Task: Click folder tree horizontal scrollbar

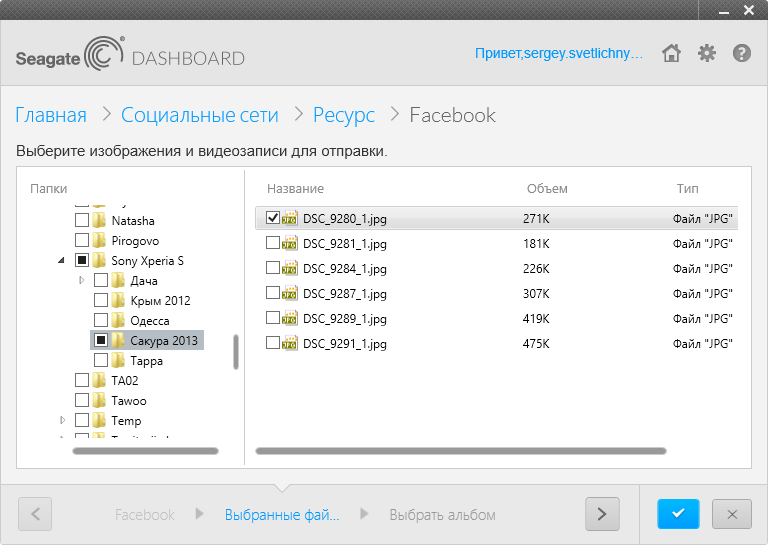Action: point(145,451)
